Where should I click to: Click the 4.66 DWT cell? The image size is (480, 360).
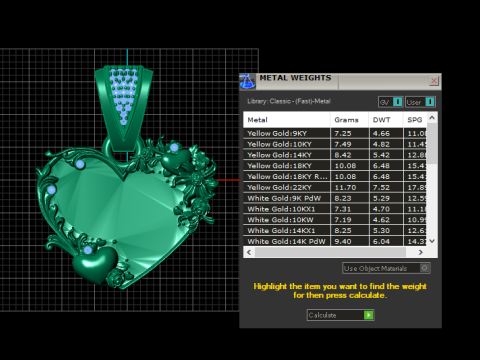coord(386,133)
